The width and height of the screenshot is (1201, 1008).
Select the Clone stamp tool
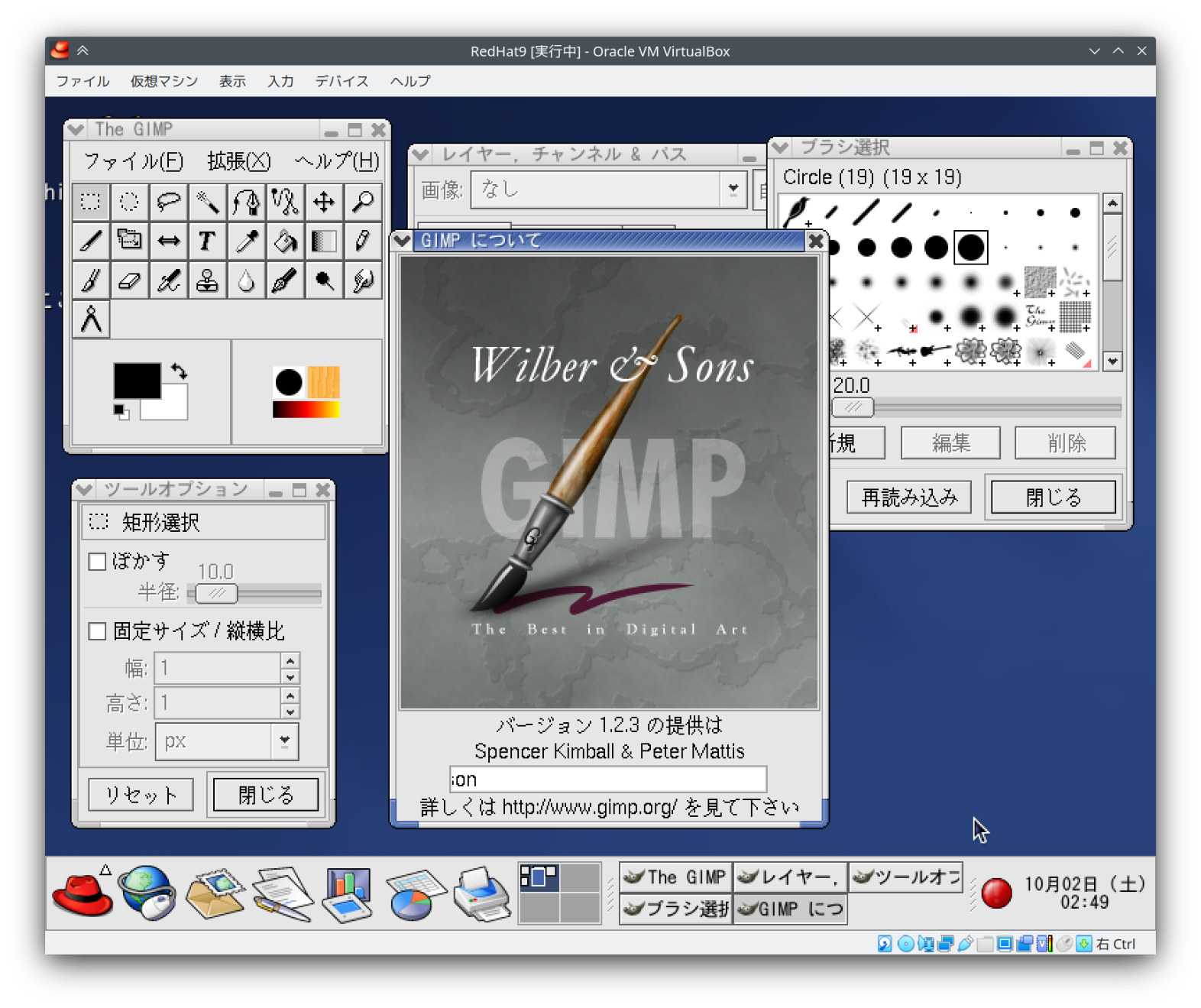coord(206,281)
